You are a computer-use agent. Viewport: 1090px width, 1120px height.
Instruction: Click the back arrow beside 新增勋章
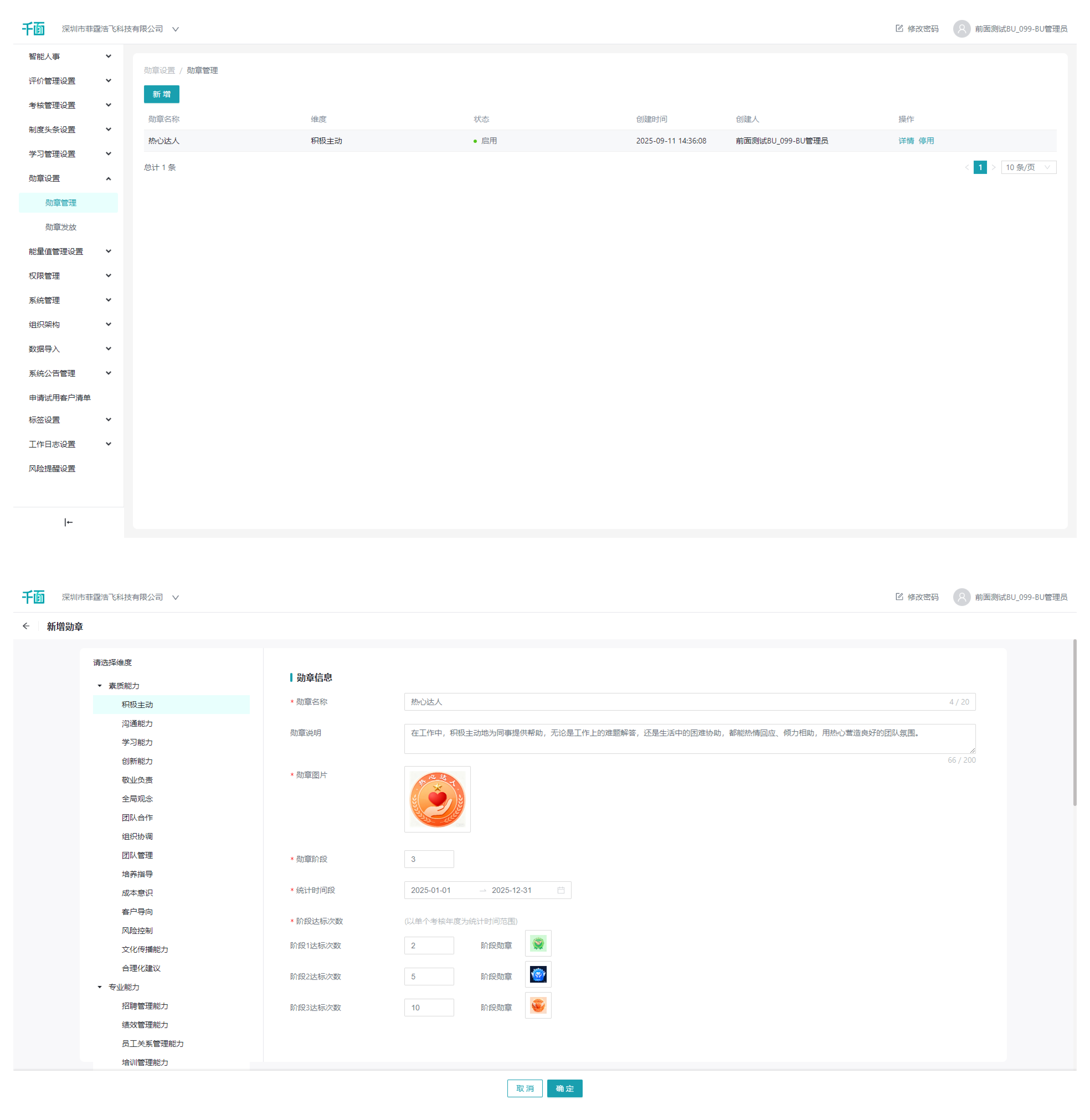26,626
